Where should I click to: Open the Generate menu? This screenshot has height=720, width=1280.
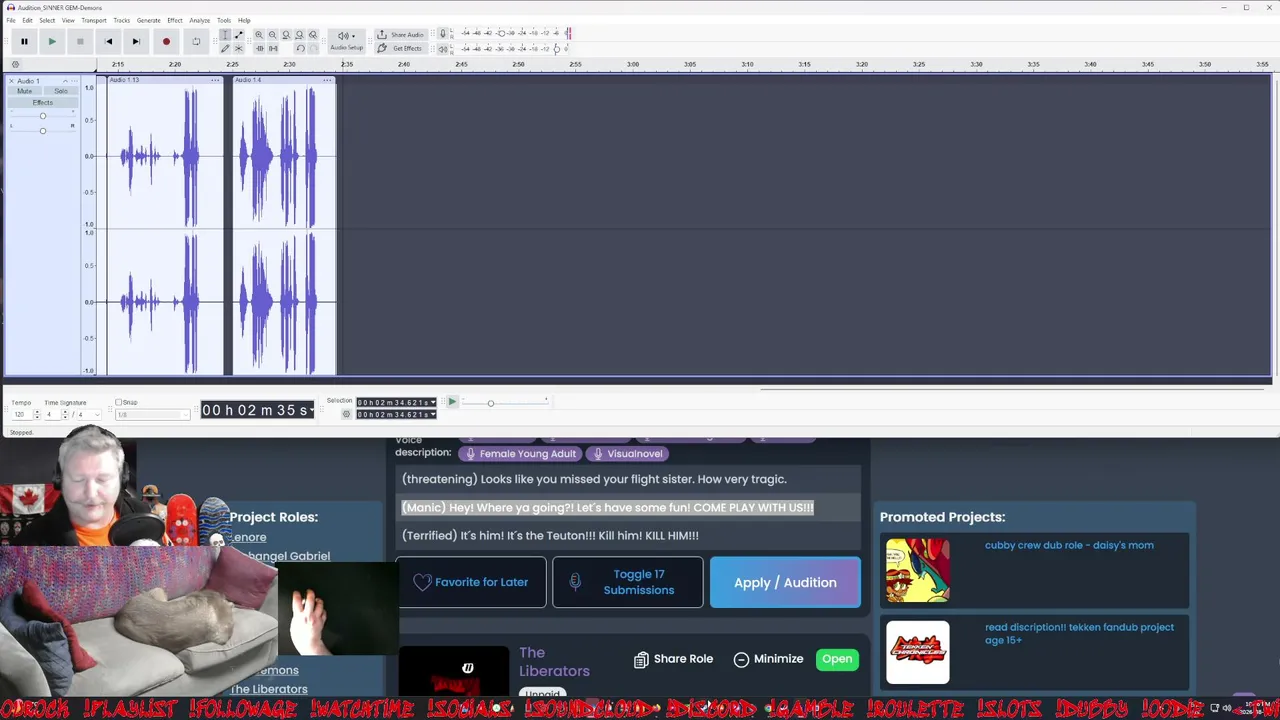[x=148, y=20]
